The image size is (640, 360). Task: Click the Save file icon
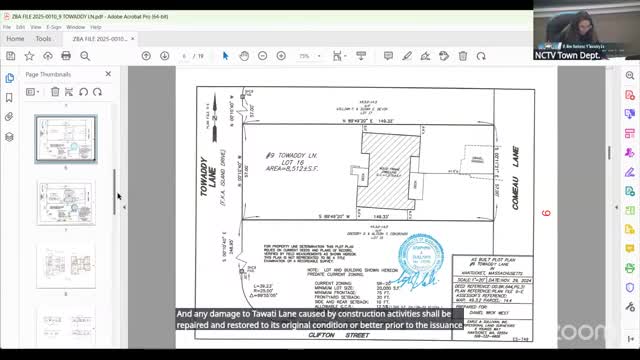coord(11,56)
